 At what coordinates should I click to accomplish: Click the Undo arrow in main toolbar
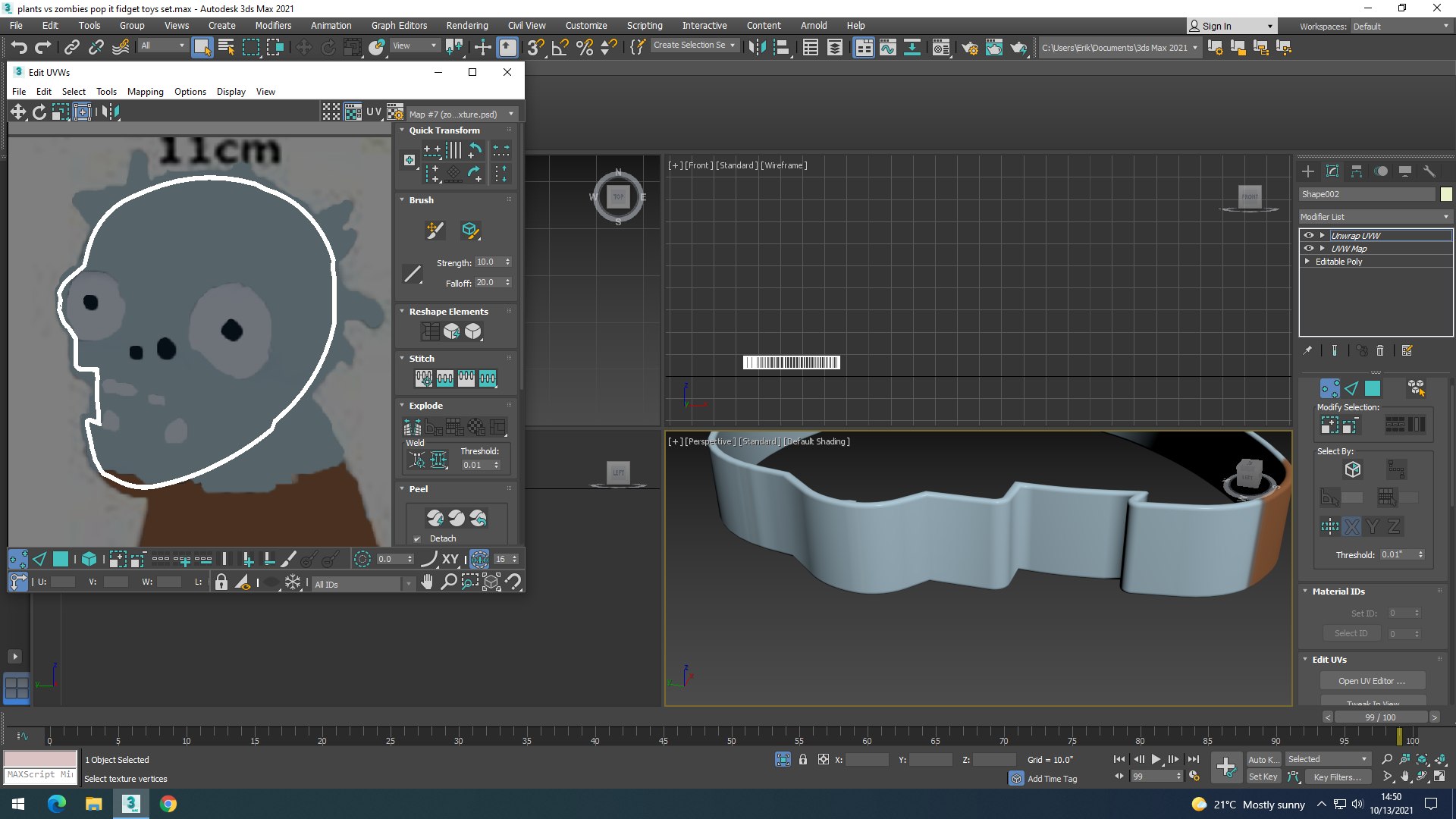[x=18, y=48]
